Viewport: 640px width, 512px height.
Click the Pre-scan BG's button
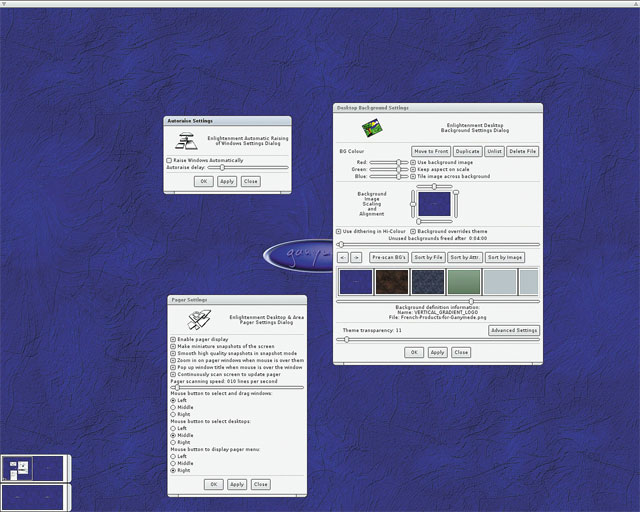click(x=389, y=258)
